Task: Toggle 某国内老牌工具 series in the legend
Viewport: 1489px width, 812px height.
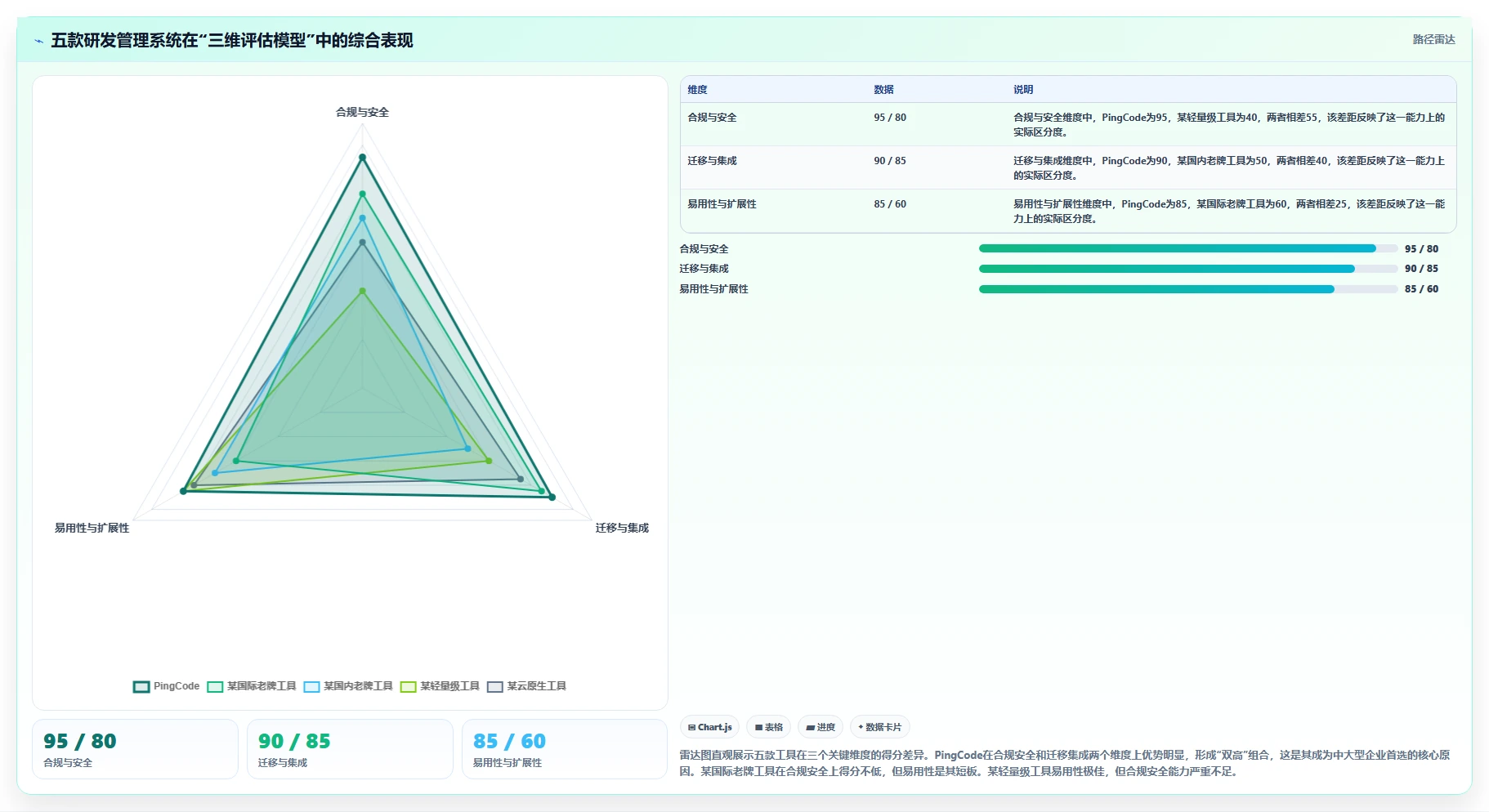Action: (x=348, y=686)
